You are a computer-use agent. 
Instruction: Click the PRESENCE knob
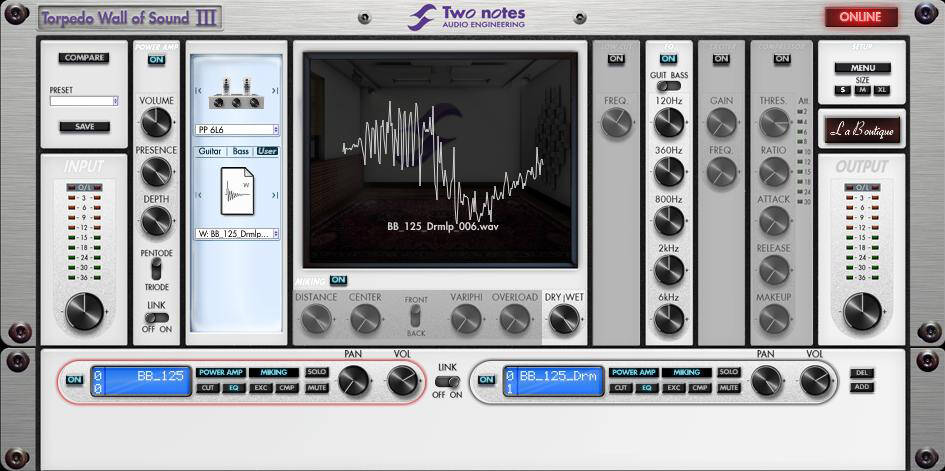156,172
